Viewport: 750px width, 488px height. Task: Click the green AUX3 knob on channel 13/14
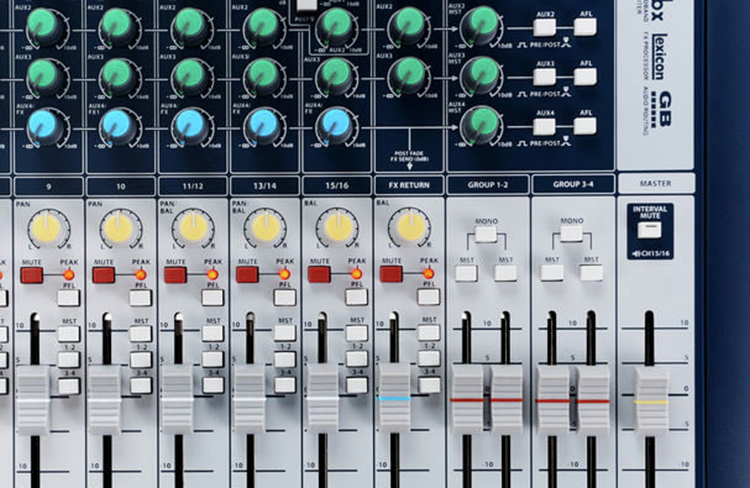coord(263,76)
